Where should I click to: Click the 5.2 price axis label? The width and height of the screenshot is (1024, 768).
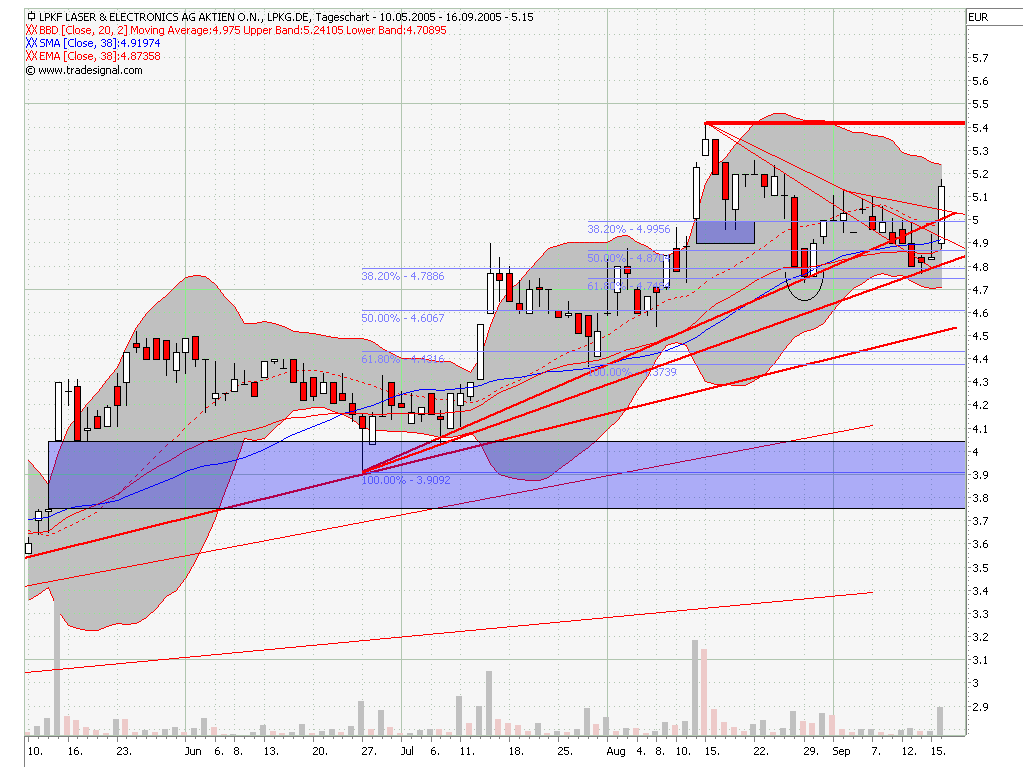(x=980, y=174)
